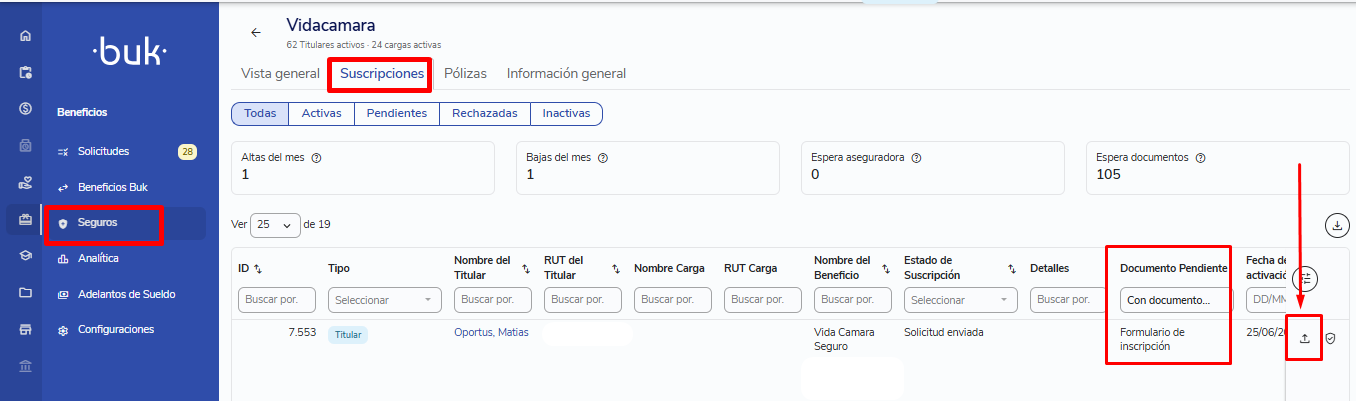Click the Nombre Carga search field
This screenshot has height=401, width=1356.
coord(673,300)
